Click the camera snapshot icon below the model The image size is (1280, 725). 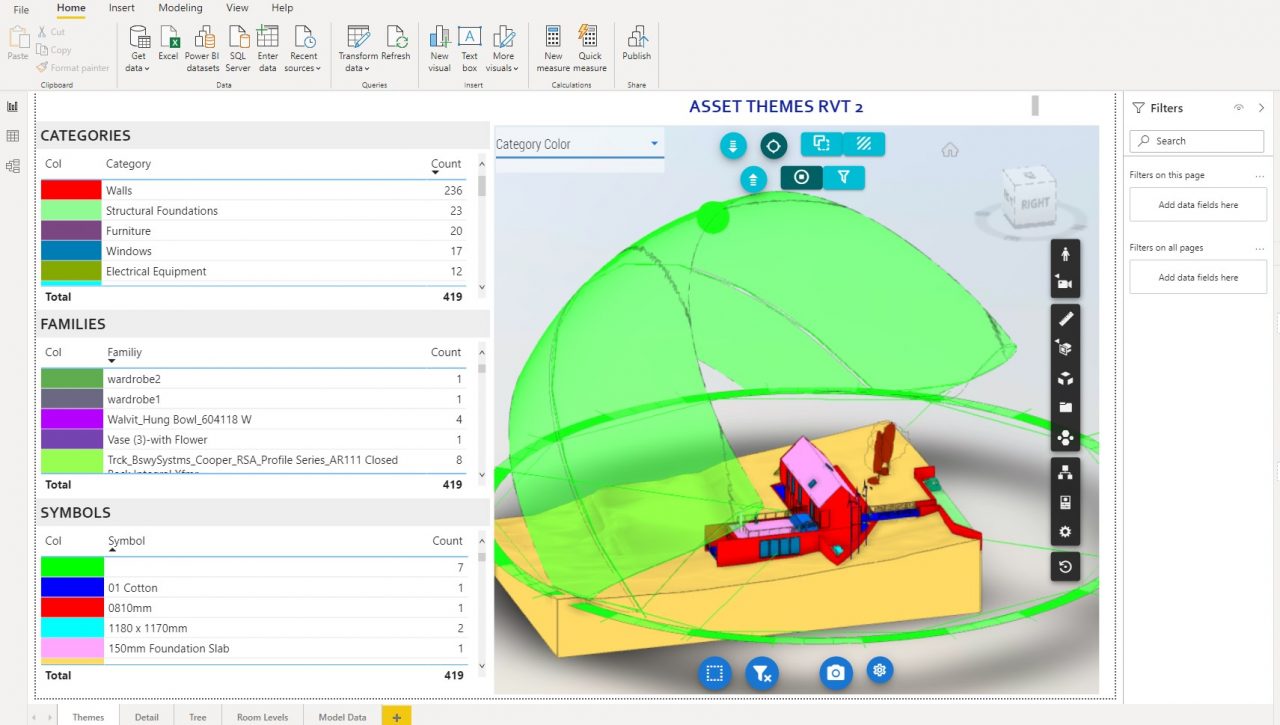[836, 672]
